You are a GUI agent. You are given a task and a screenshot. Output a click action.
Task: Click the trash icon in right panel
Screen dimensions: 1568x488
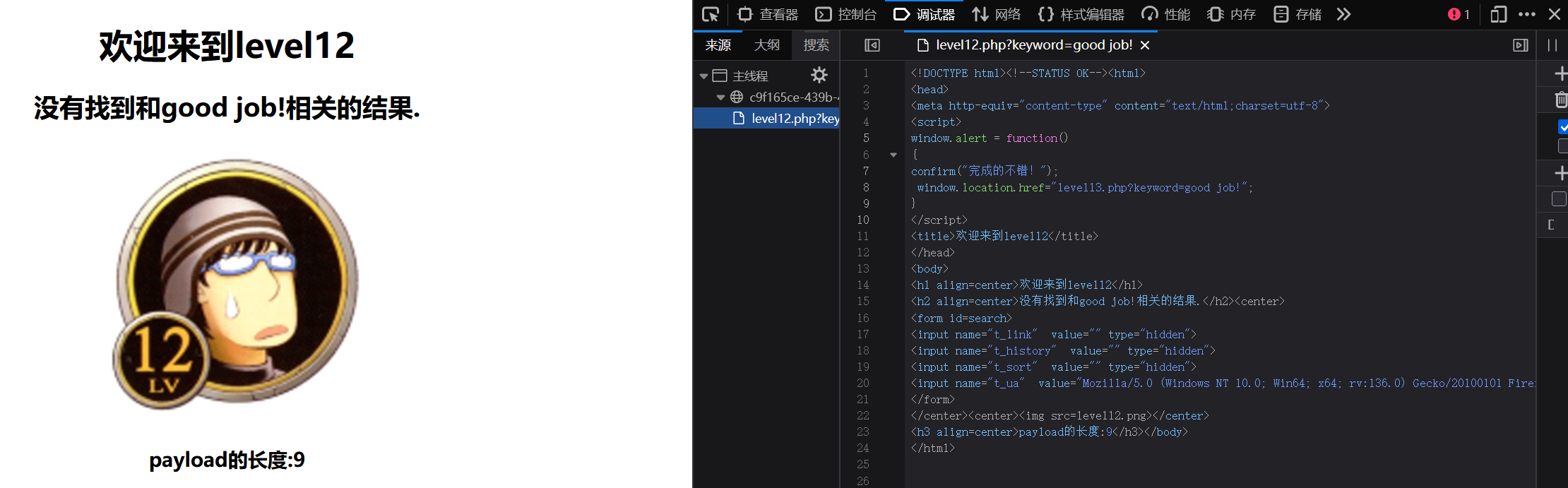pyautogui.click(x=1560, y=100)
